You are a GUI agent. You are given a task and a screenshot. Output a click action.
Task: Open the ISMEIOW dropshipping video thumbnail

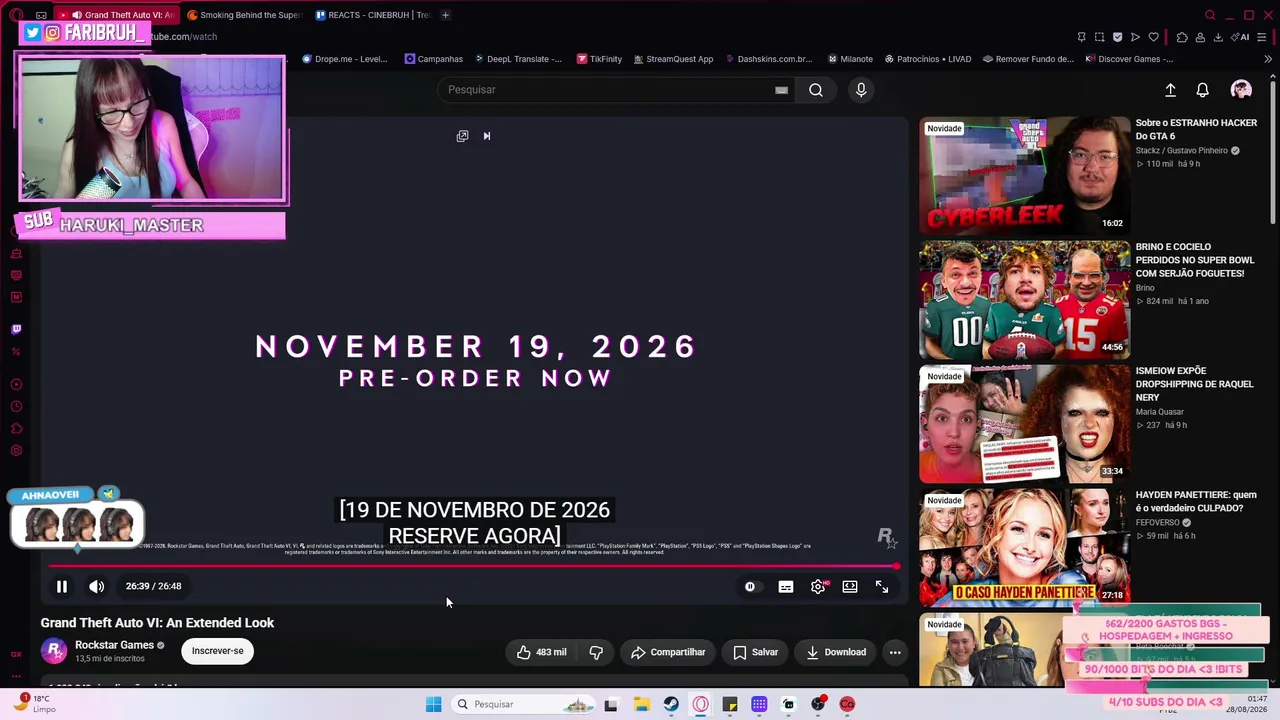[1025, 424]
